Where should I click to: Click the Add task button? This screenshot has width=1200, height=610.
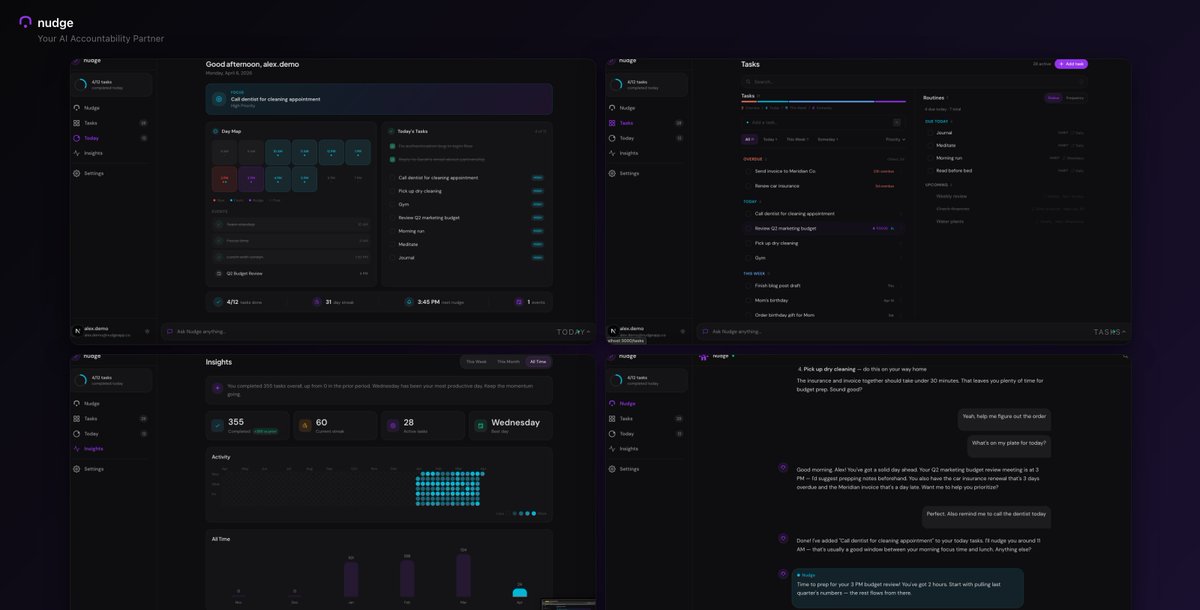pyautogui.click(x=1071, y=64)
